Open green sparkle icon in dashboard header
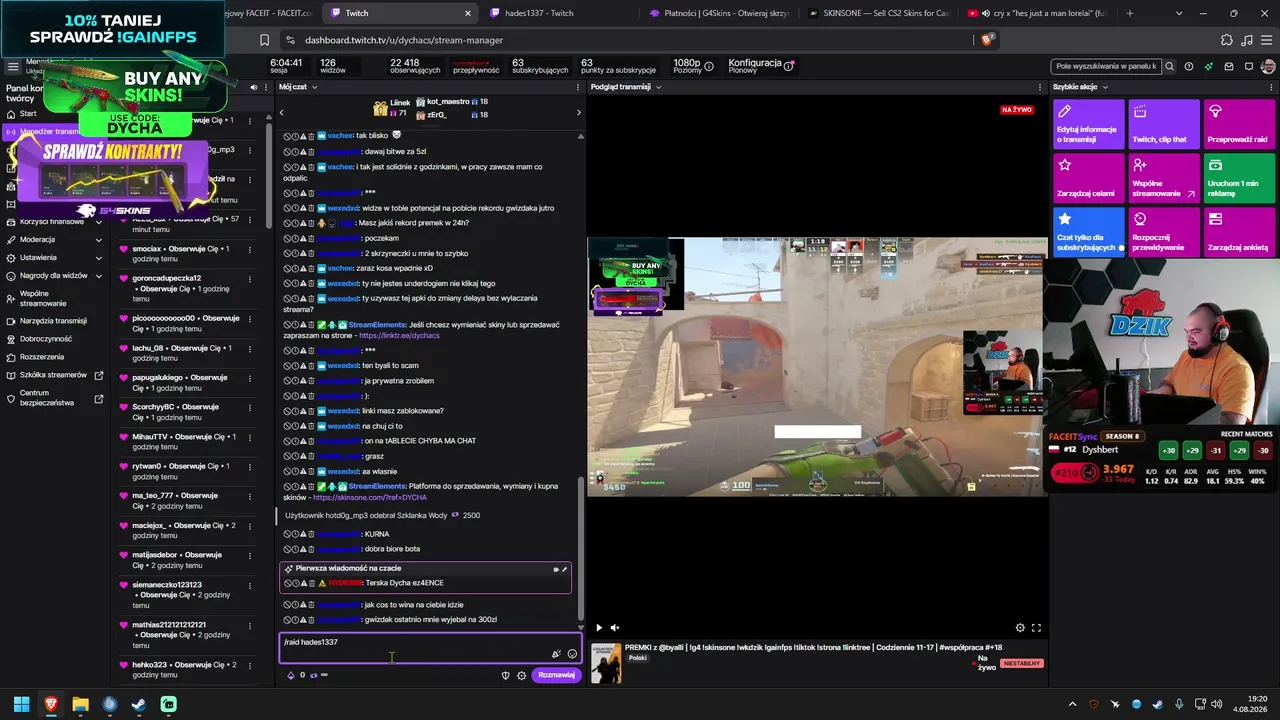The width and height of the screenshot is (1280, 720). 1209,66
